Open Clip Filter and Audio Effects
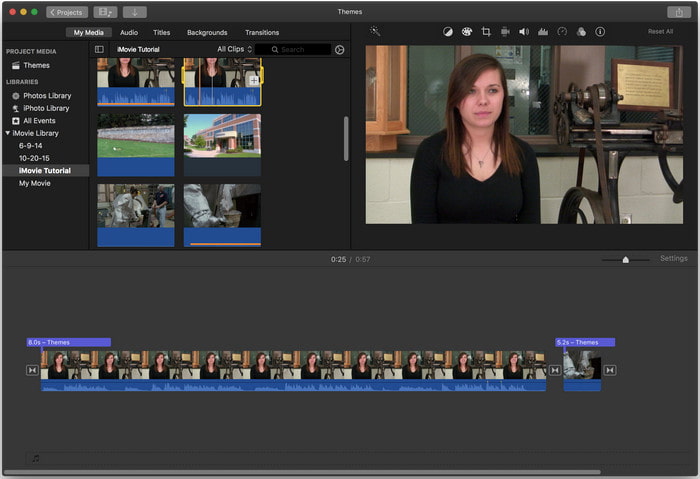 click(581, 32)
